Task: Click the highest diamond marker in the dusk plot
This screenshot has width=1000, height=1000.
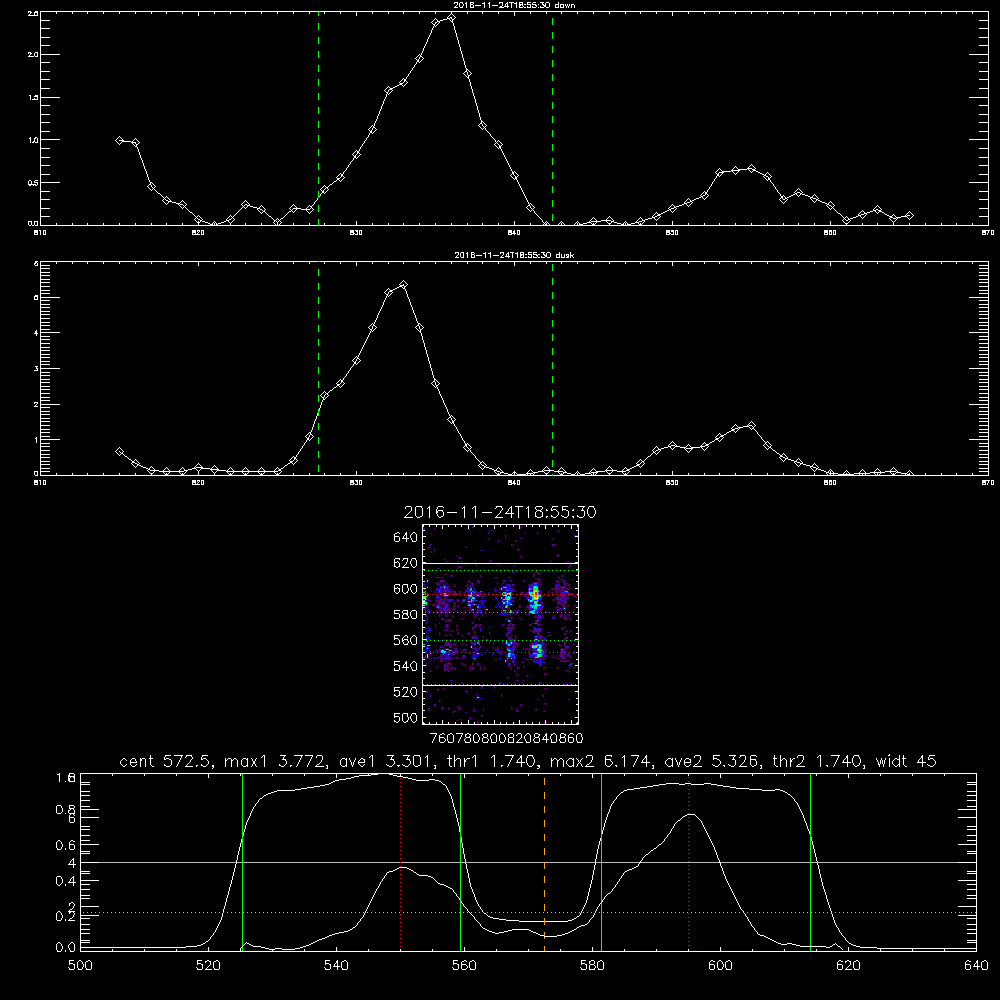Action: tap(403, 284)
